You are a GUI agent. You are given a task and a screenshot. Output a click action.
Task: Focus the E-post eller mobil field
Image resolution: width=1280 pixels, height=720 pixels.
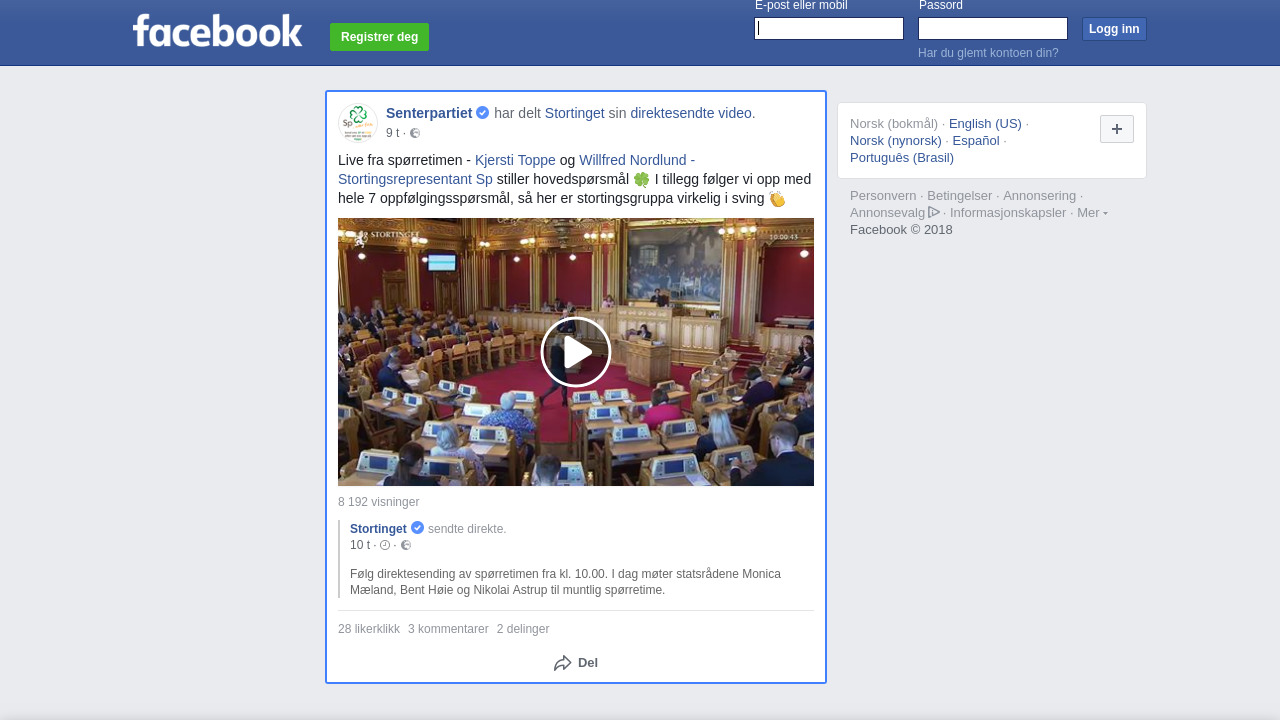coord(829,28)
